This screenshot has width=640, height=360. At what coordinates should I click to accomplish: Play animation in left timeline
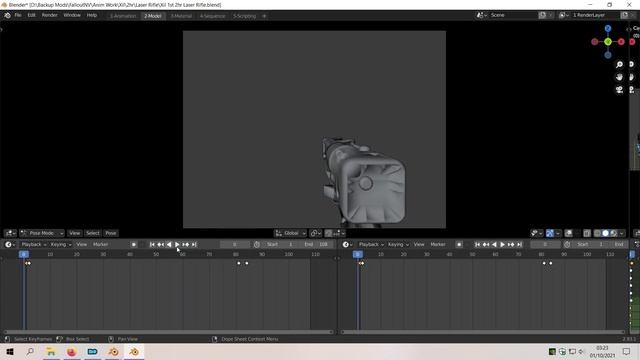pyautogui.click(x=177, y=244)
